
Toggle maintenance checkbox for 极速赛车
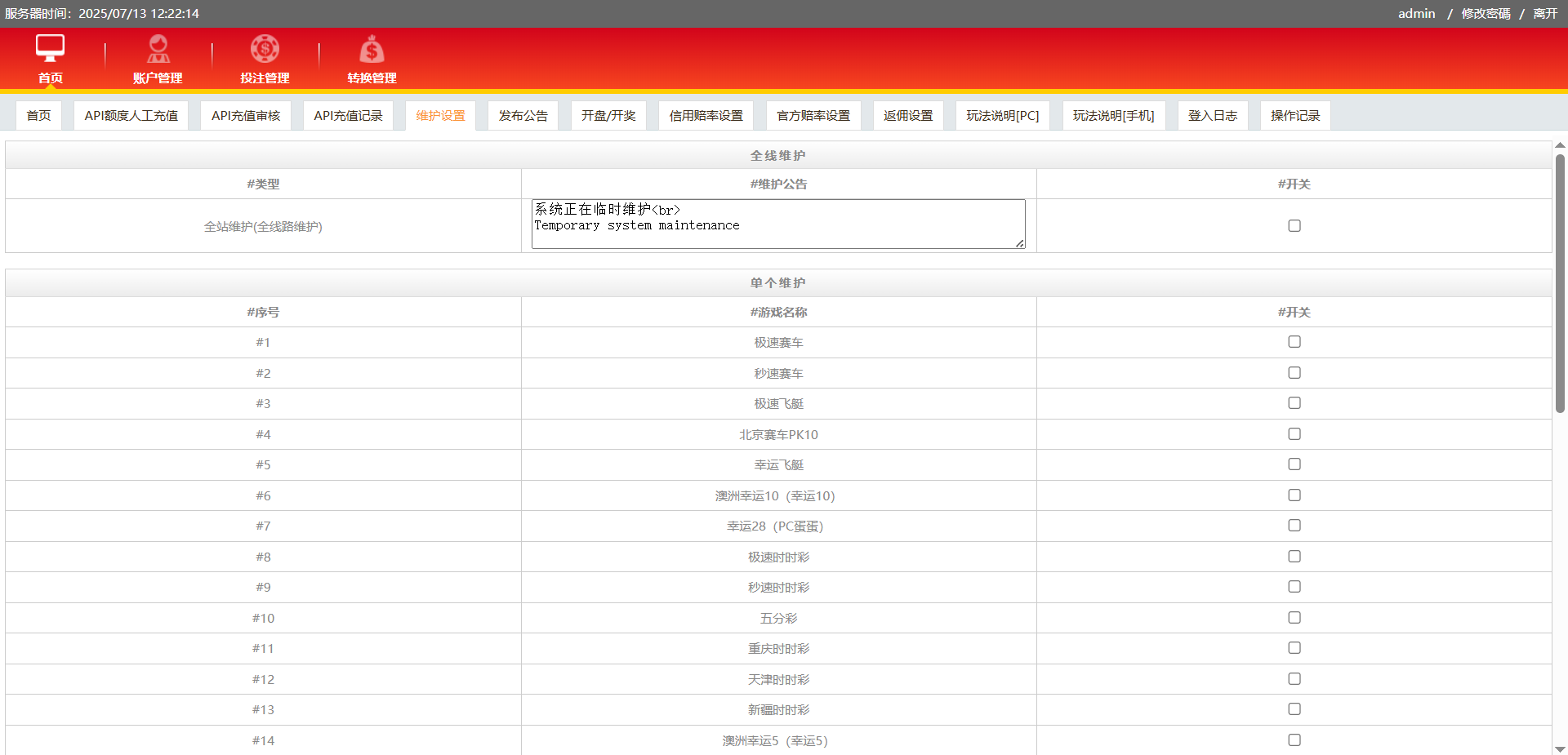(1294, 342)
